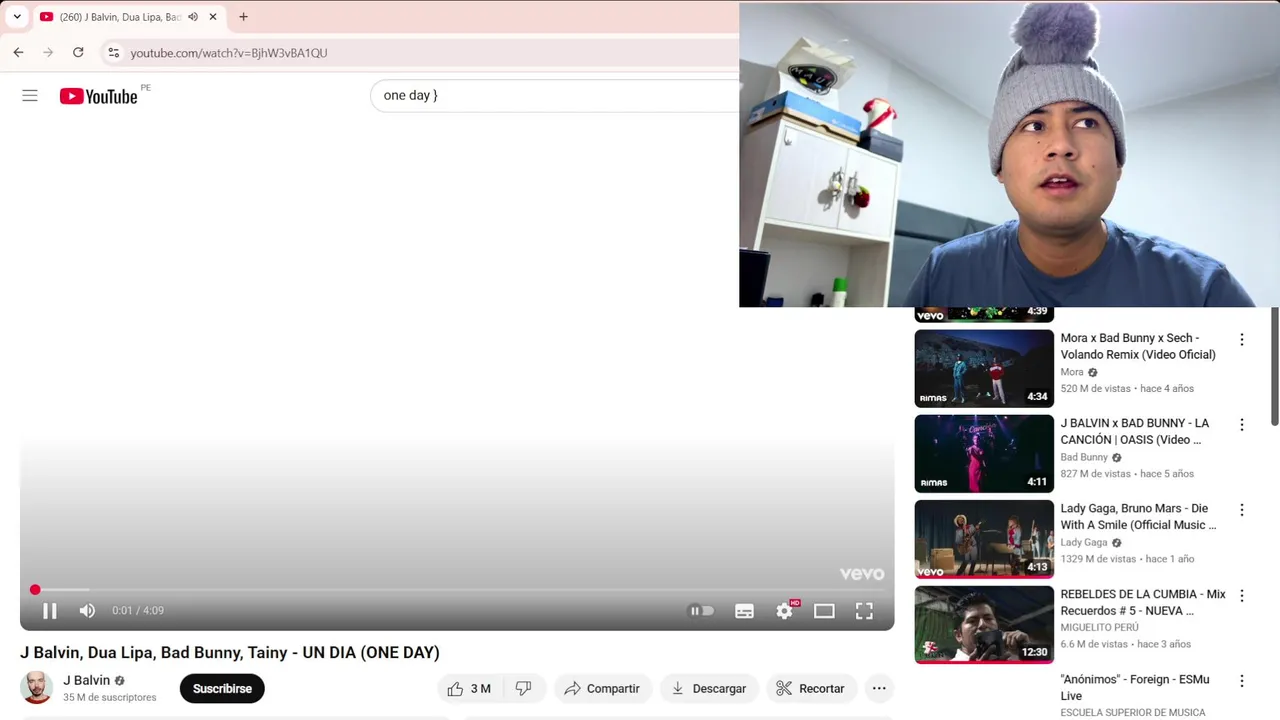Viewport: 1280px width, 720px height.
Task: Open LA CANCIÓN | OASIS video thumbnail
Action: click(x=984, y=454)
